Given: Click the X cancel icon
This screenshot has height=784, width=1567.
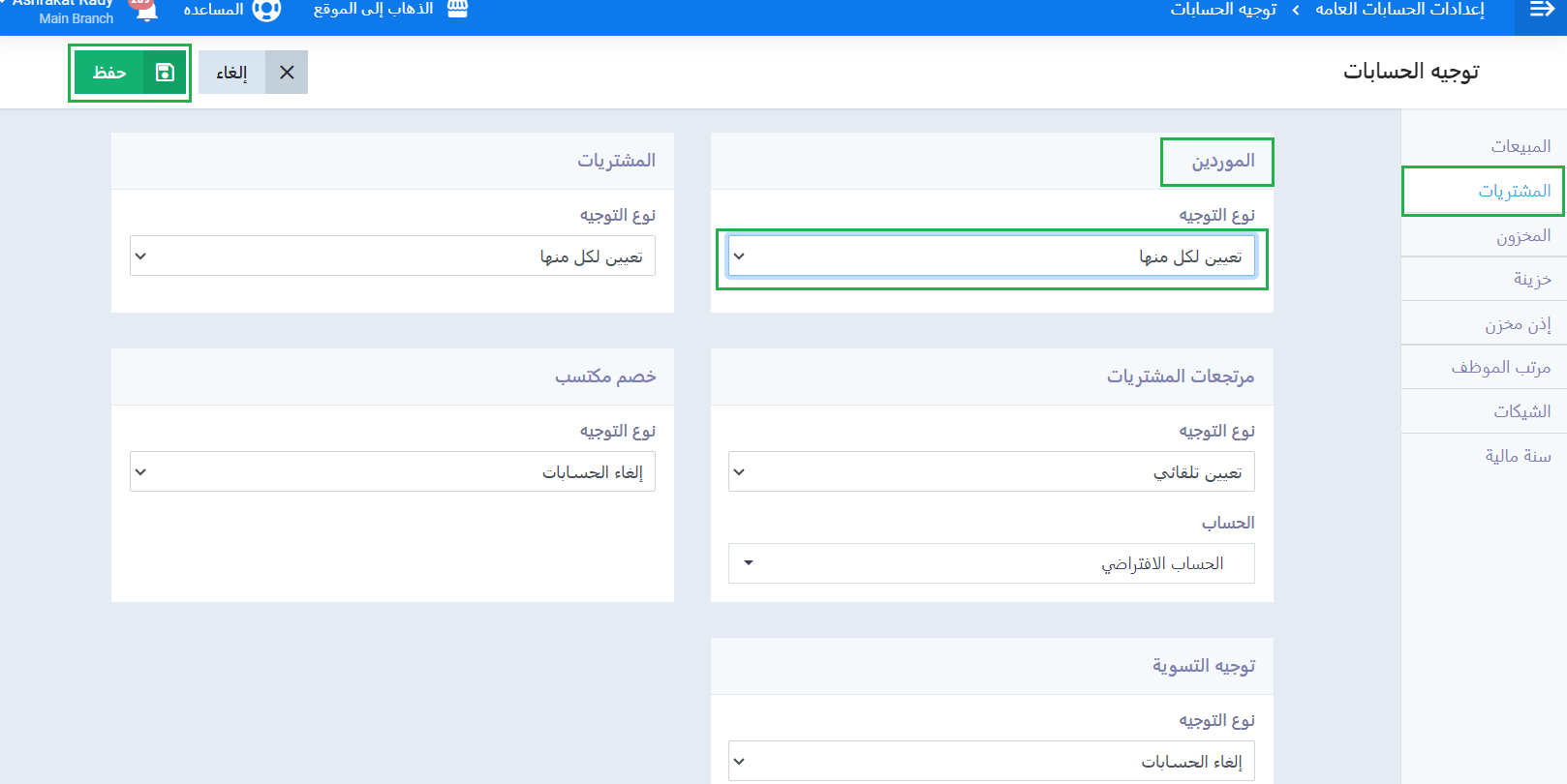Looking at the screenshot, I should 287,73.
